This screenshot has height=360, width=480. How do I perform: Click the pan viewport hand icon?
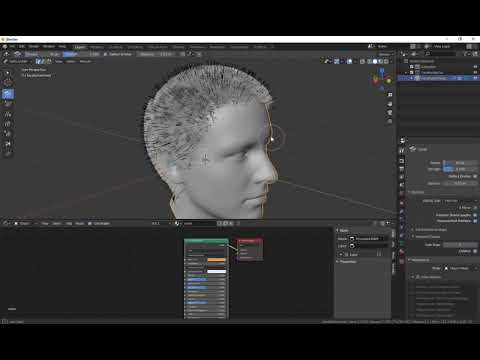(390, 104)
